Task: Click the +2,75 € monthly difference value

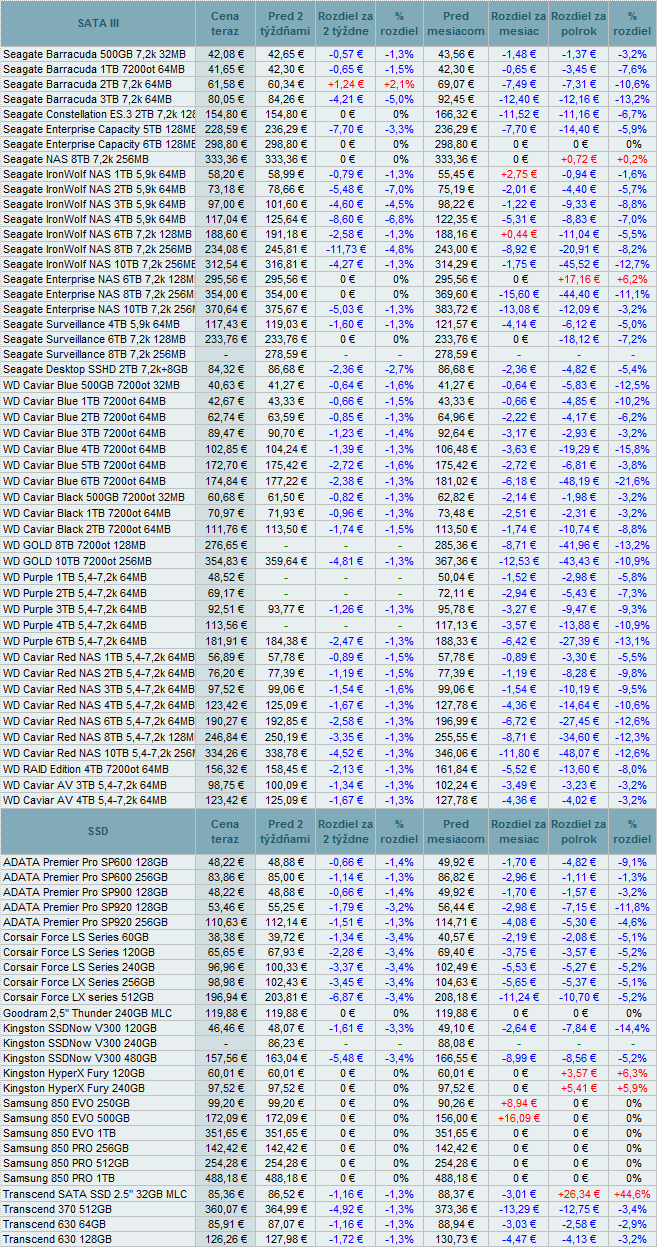Action: coord(519,174)
